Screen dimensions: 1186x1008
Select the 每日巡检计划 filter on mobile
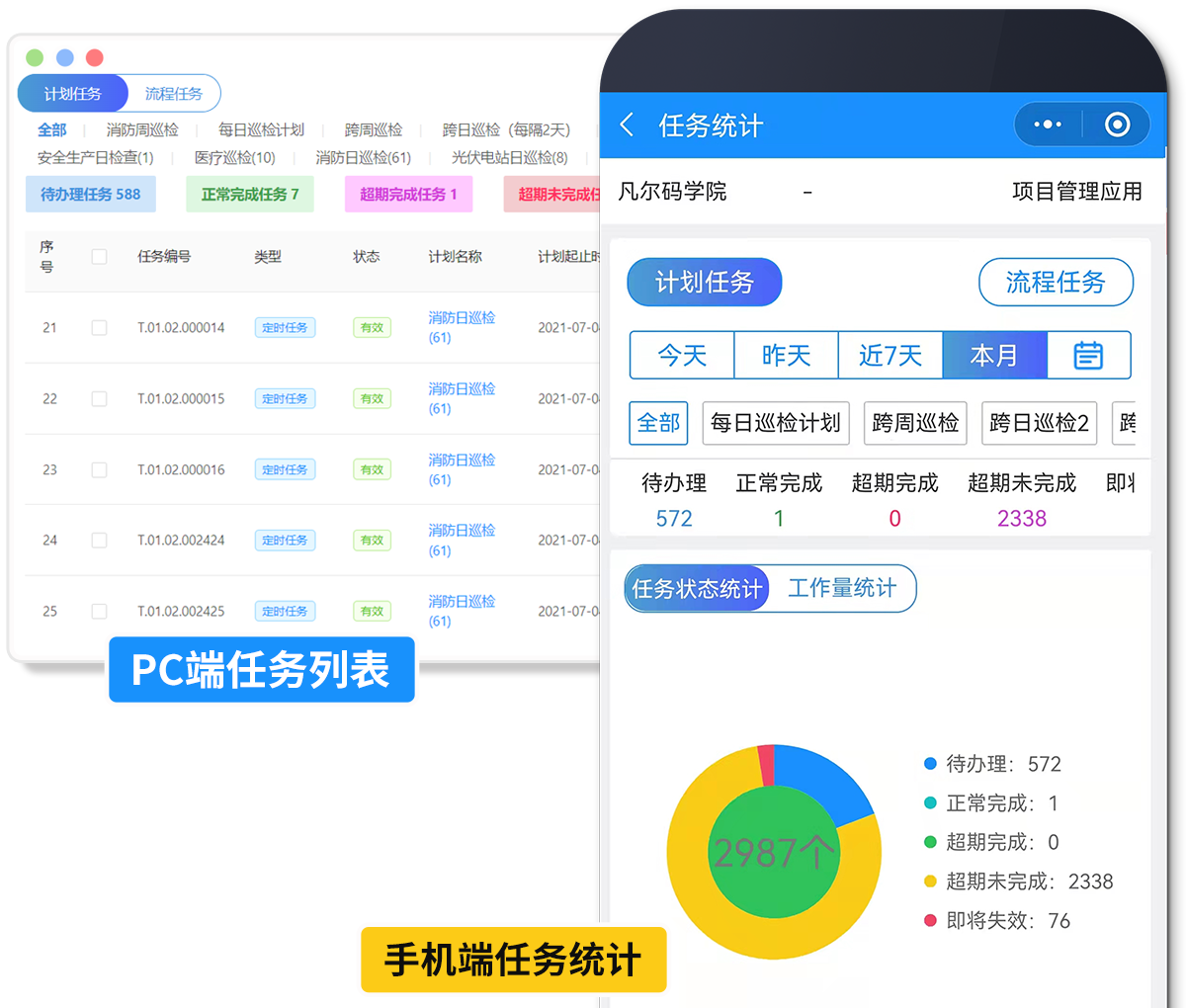point(776,423)
